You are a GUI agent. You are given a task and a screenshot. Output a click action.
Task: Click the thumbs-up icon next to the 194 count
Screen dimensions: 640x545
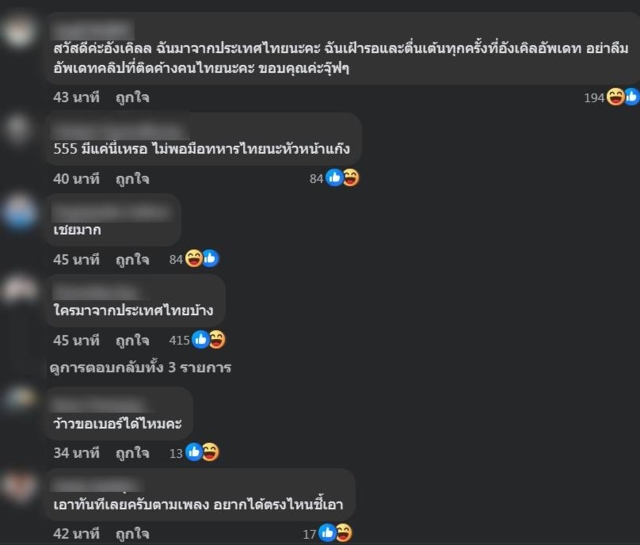click(x=632, y=97)
